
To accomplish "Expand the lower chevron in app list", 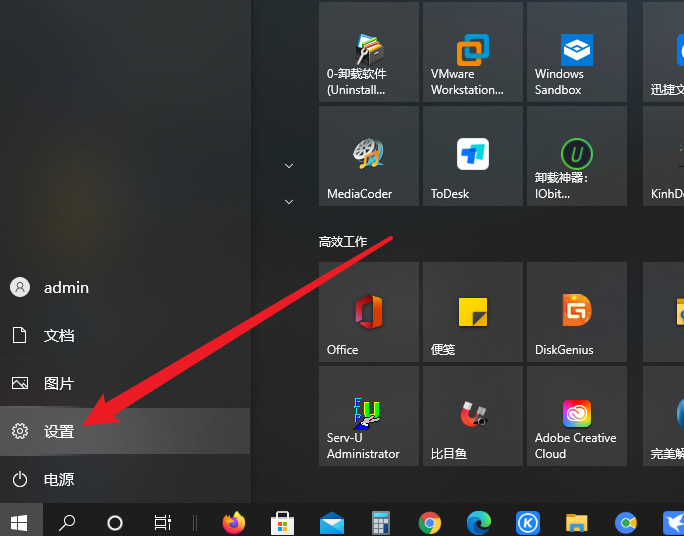I will (x=289, y=202).
